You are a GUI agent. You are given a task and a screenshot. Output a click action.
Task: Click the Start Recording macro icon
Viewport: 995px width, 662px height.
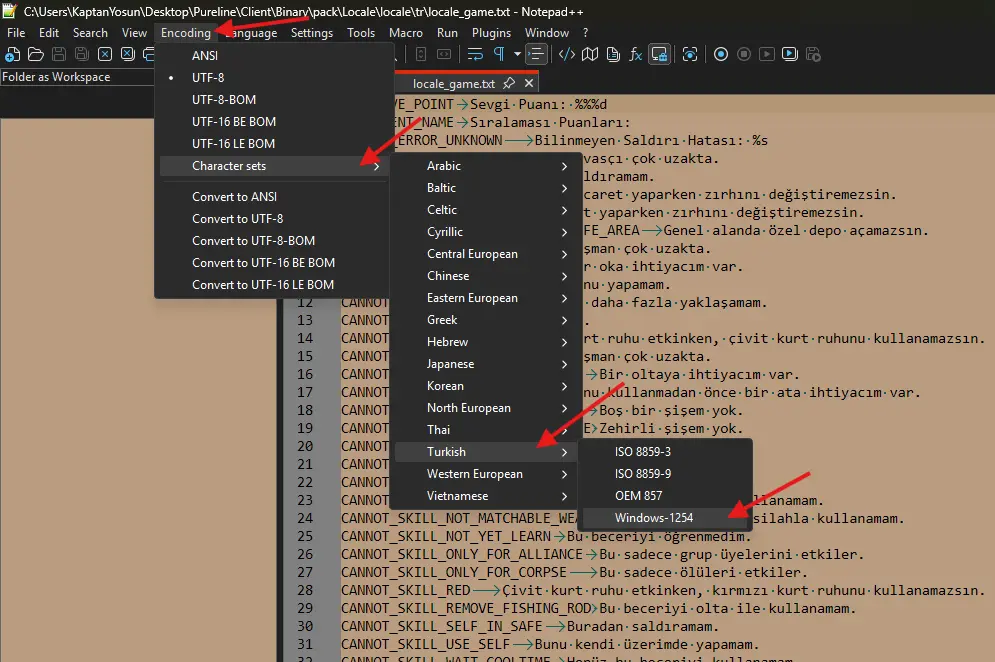tap(721, 54)
